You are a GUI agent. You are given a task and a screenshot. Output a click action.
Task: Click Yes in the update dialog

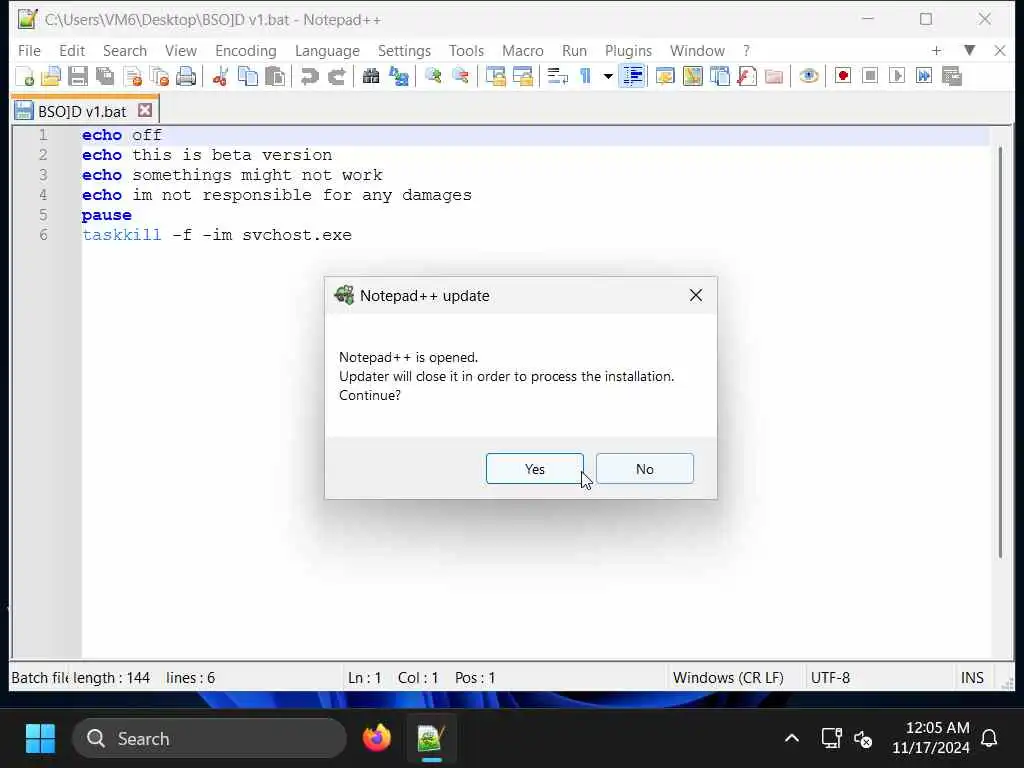pos(534,469)
